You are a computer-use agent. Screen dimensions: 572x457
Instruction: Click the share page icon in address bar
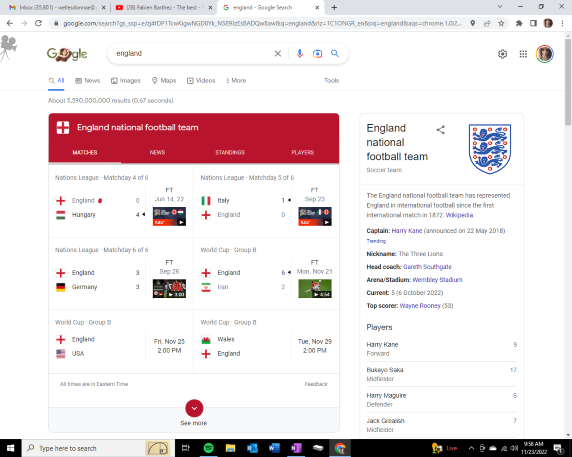click(487, 23)
